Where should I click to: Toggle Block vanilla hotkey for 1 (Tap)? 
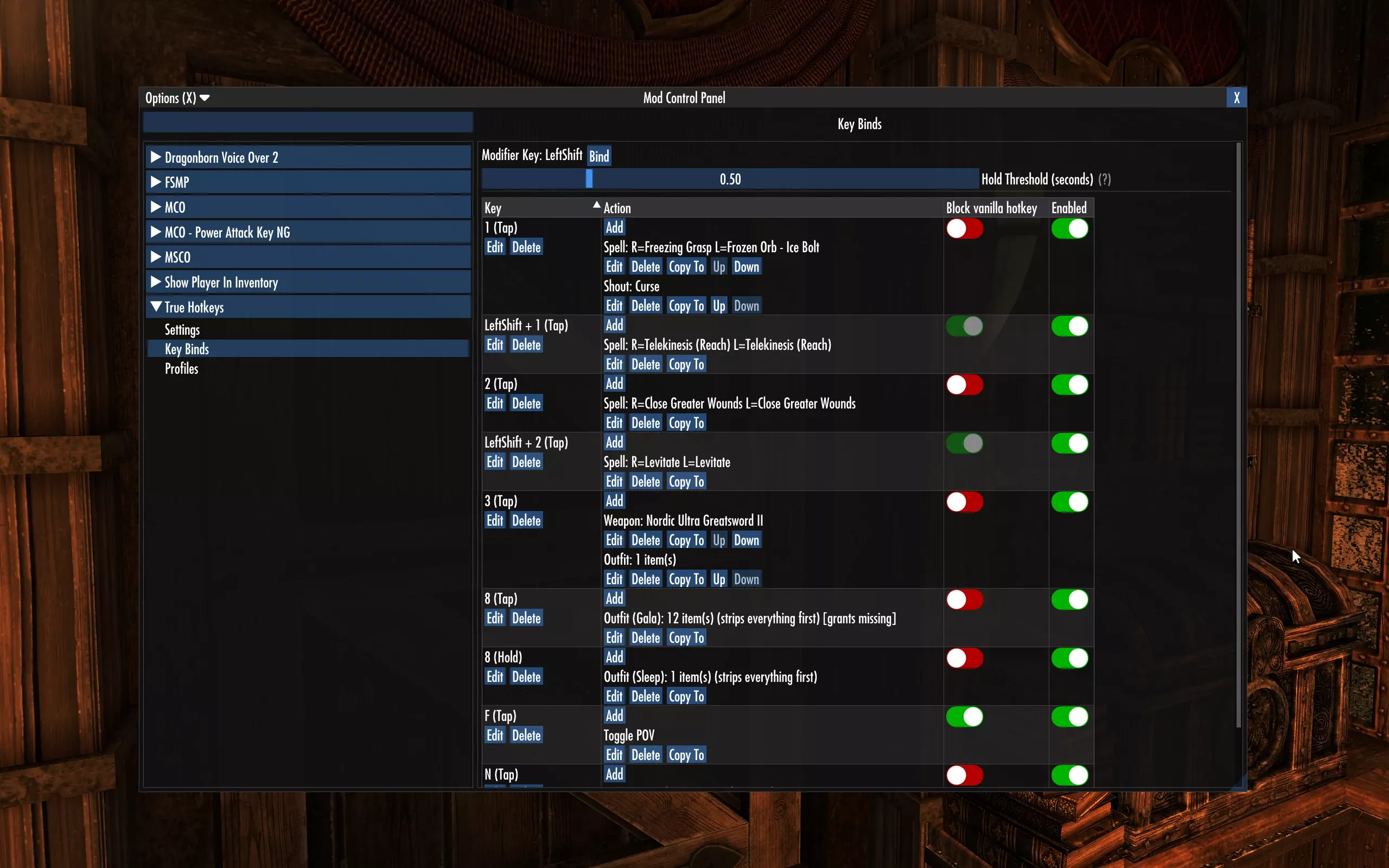(965, 228)
